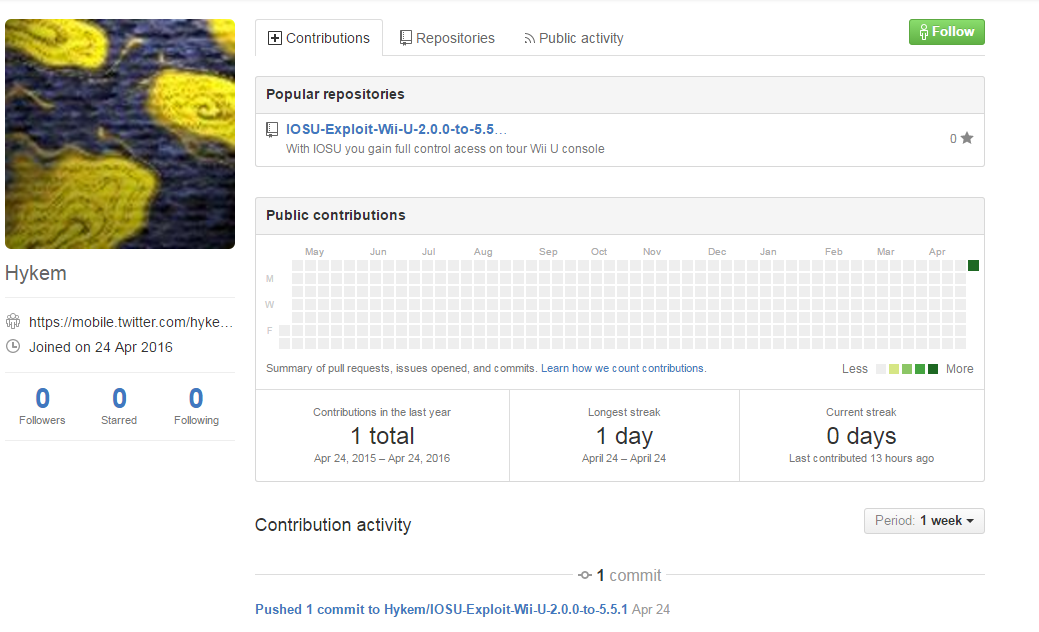Screen dimensions: 1039x632
Task: Switch to the Repositories tab
Action: pos(447,38)
